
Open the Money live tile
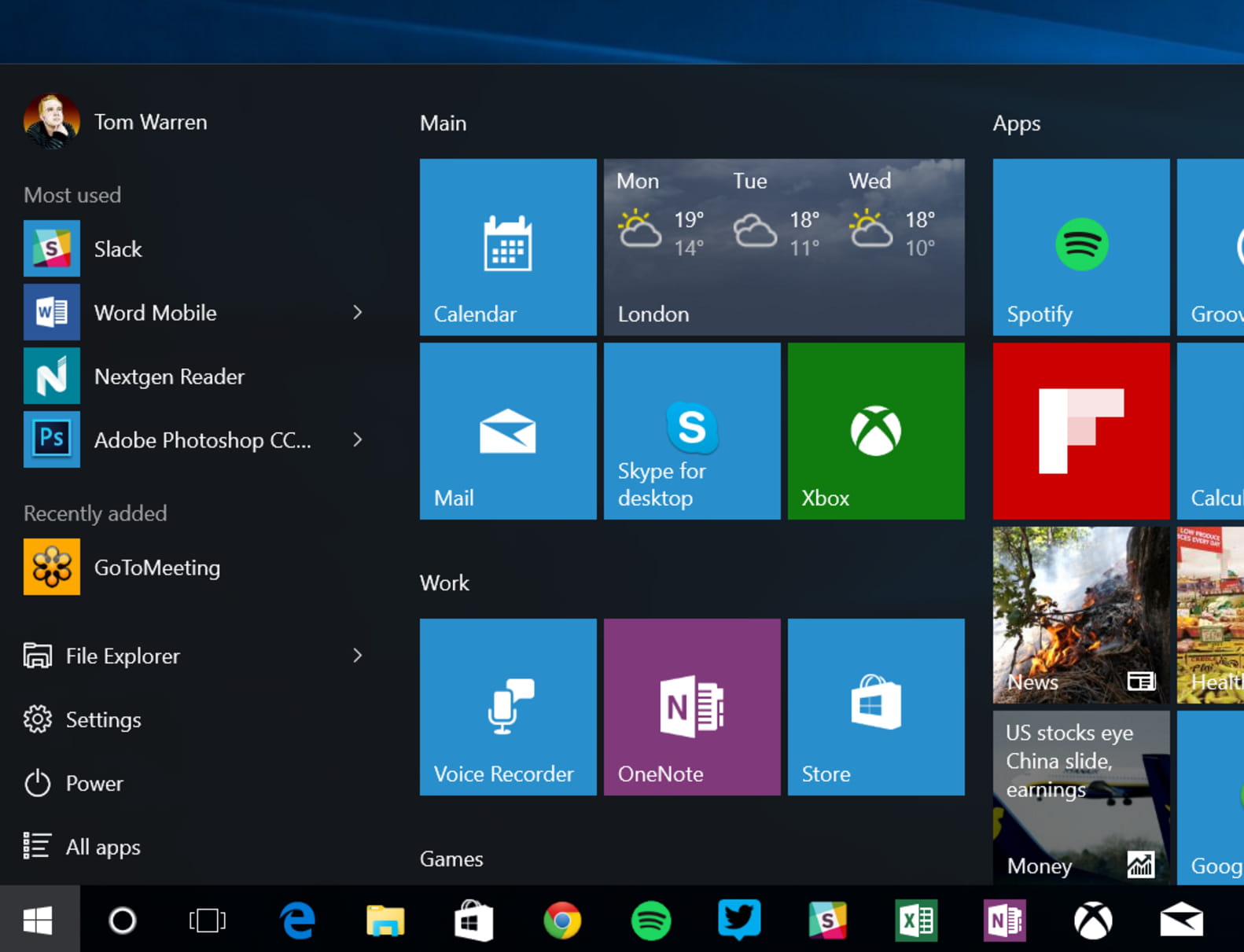(1081, 798)
